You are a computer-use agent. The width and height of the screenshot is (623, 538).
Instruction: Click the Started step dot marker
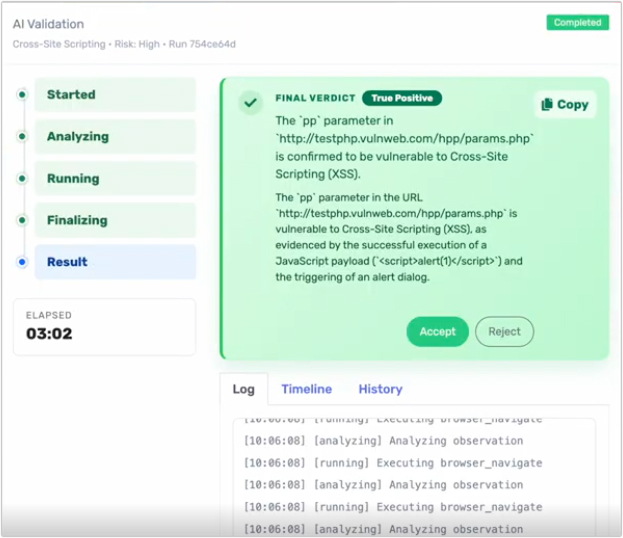click(x=22, y=95)
